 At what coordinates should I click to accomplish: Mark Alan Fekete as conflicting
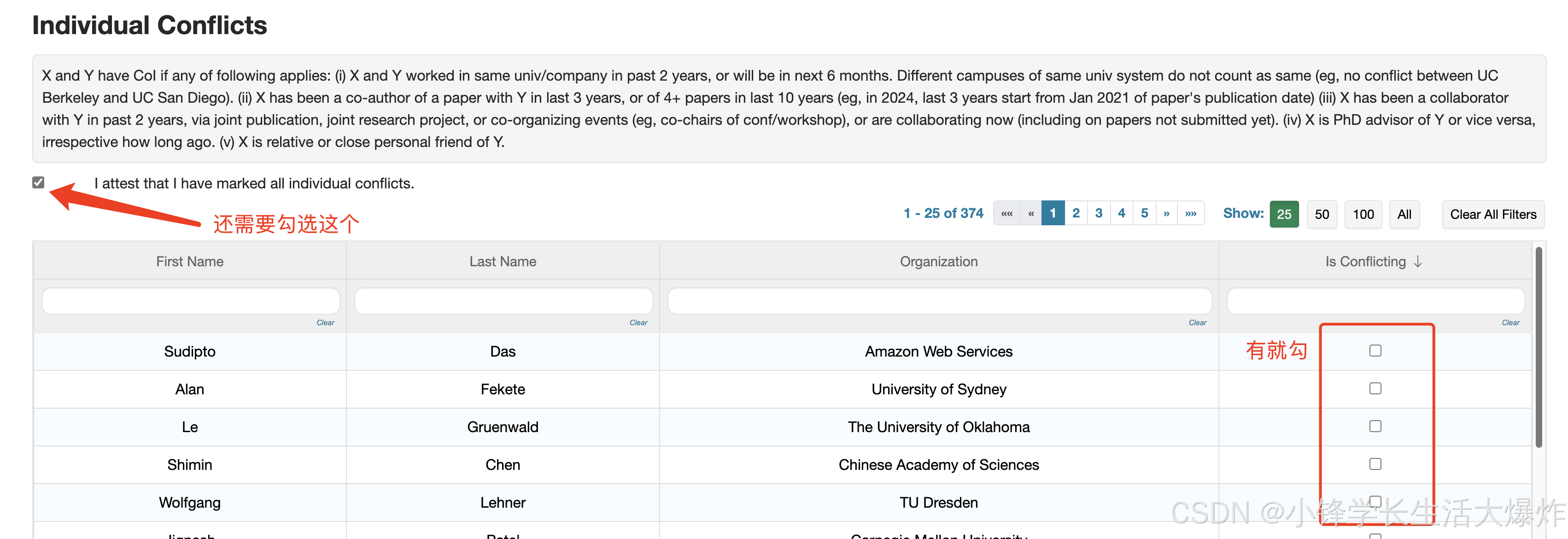tap(1375, 388)
